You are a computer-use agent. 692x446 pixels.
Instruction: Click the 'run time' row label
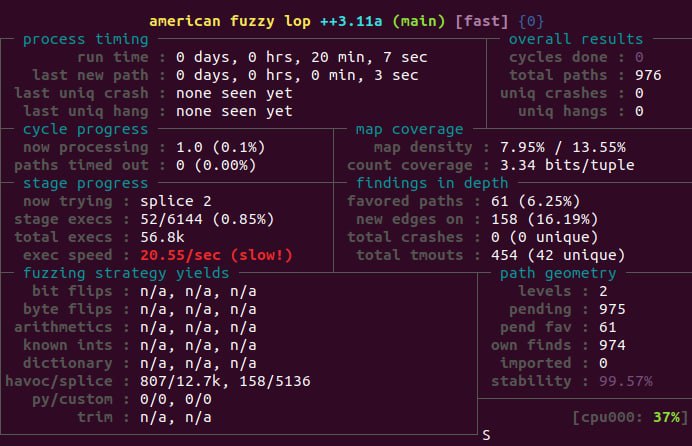click(113, 57)
